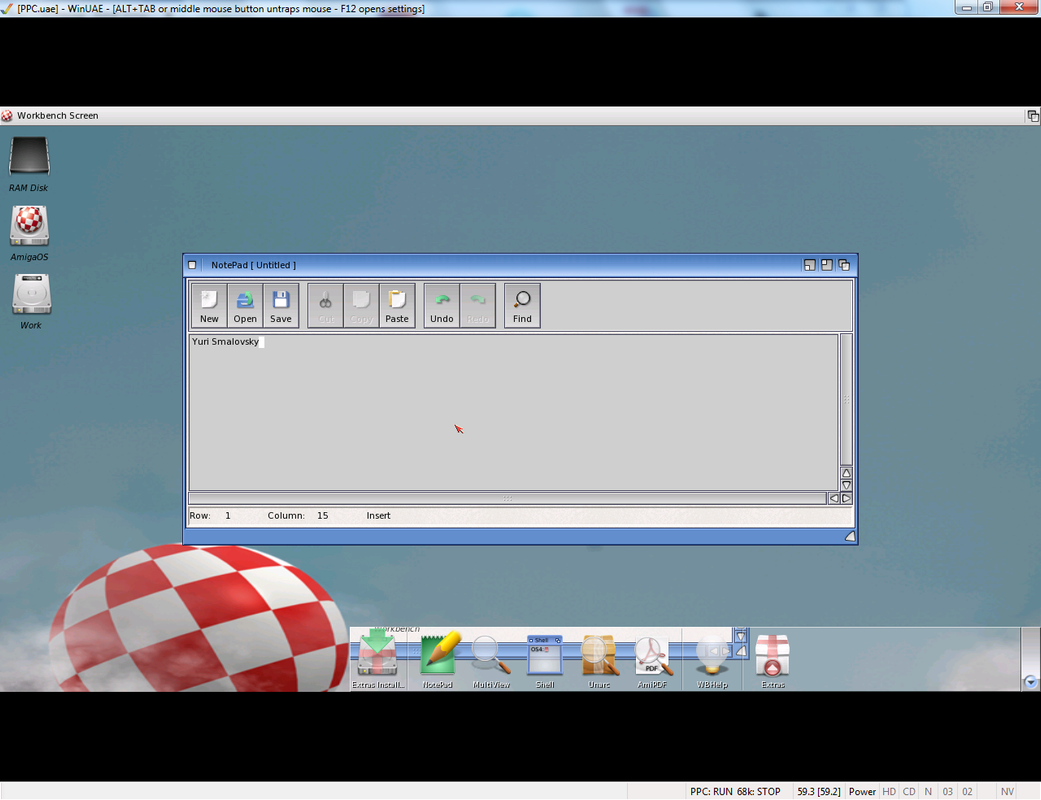Screen dimensions: 1041x800
Task: Click the NotePad window resize corner gadget
Action: tap(849, 536)
